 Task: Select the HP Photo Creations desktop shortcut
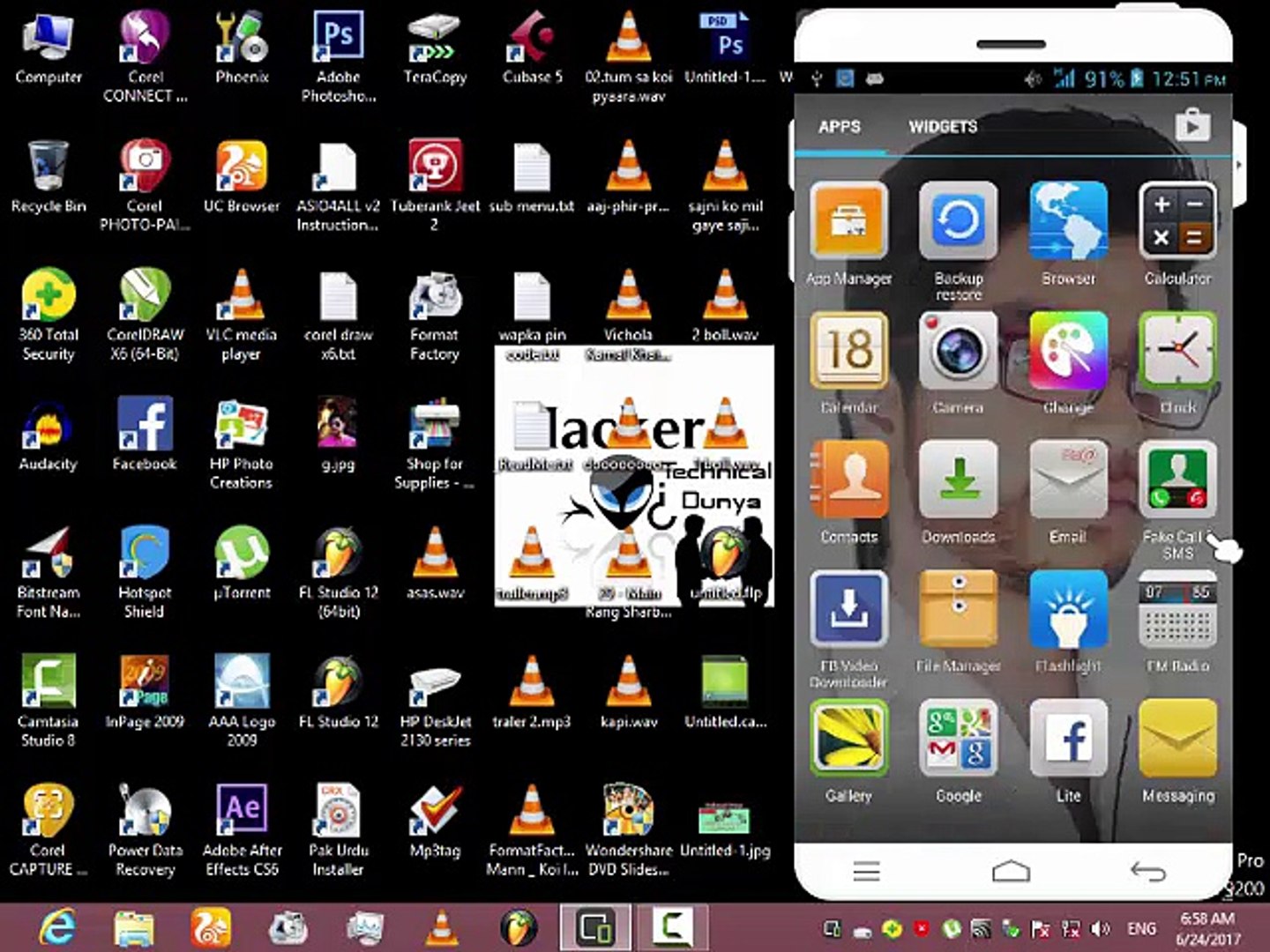tap(242, 444)
